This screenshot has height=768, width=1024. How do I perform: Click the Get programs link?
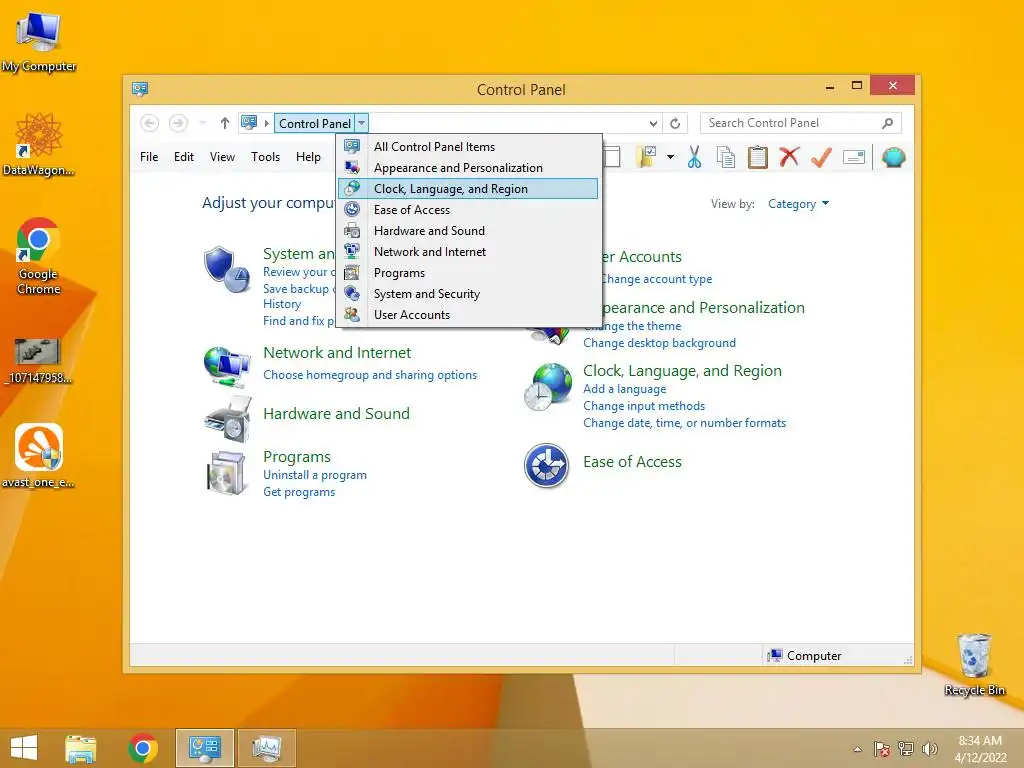[x=299, y=492]
